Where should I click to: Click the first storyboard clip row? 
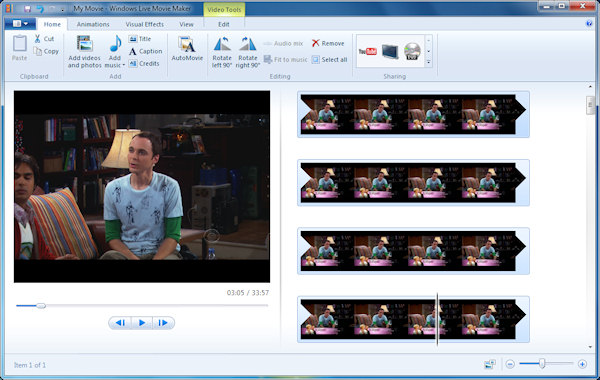tap(413, 114)
